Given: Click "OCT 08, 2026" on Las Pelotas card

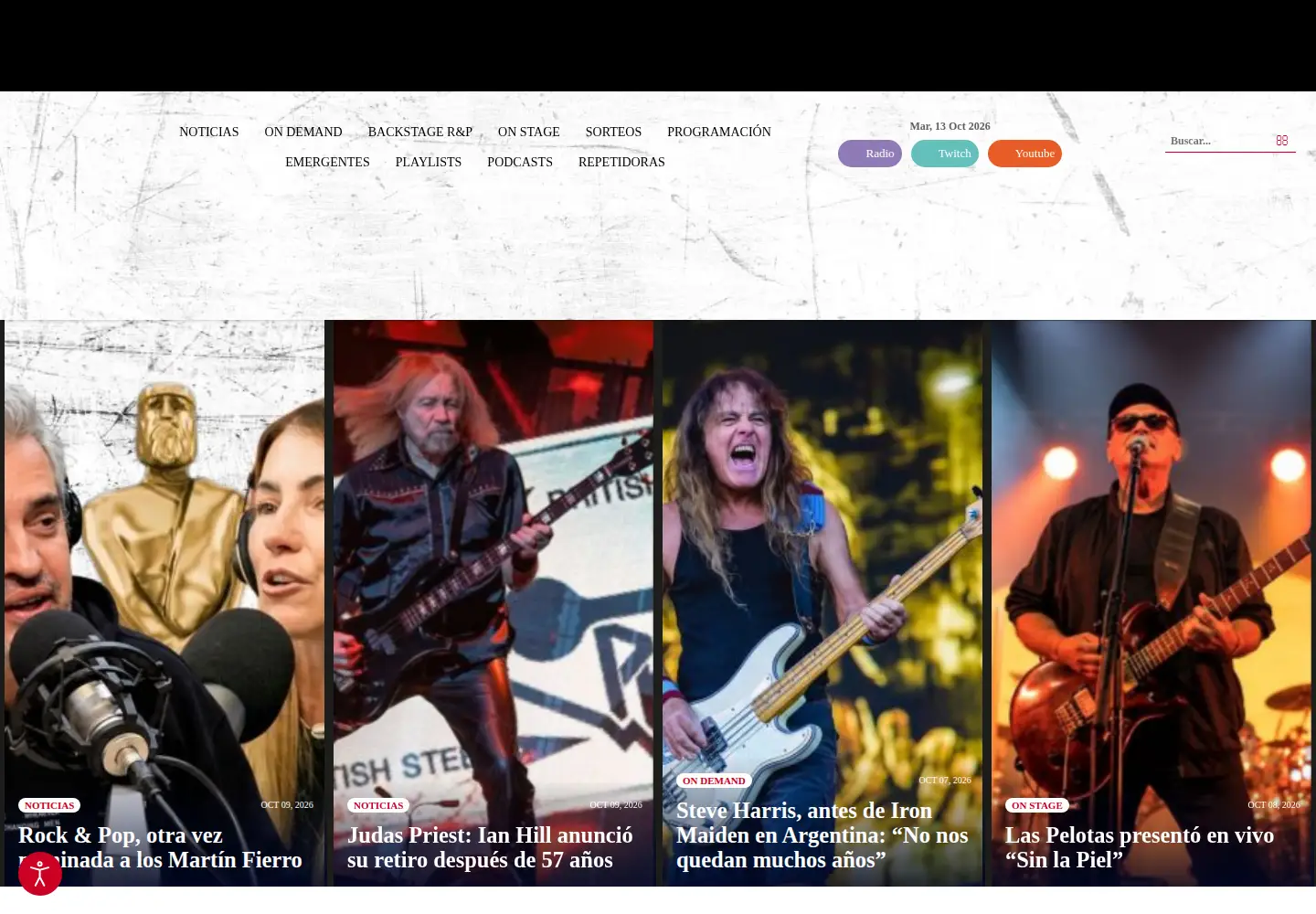Looking at the screenshot, I should pos(1274,805).
